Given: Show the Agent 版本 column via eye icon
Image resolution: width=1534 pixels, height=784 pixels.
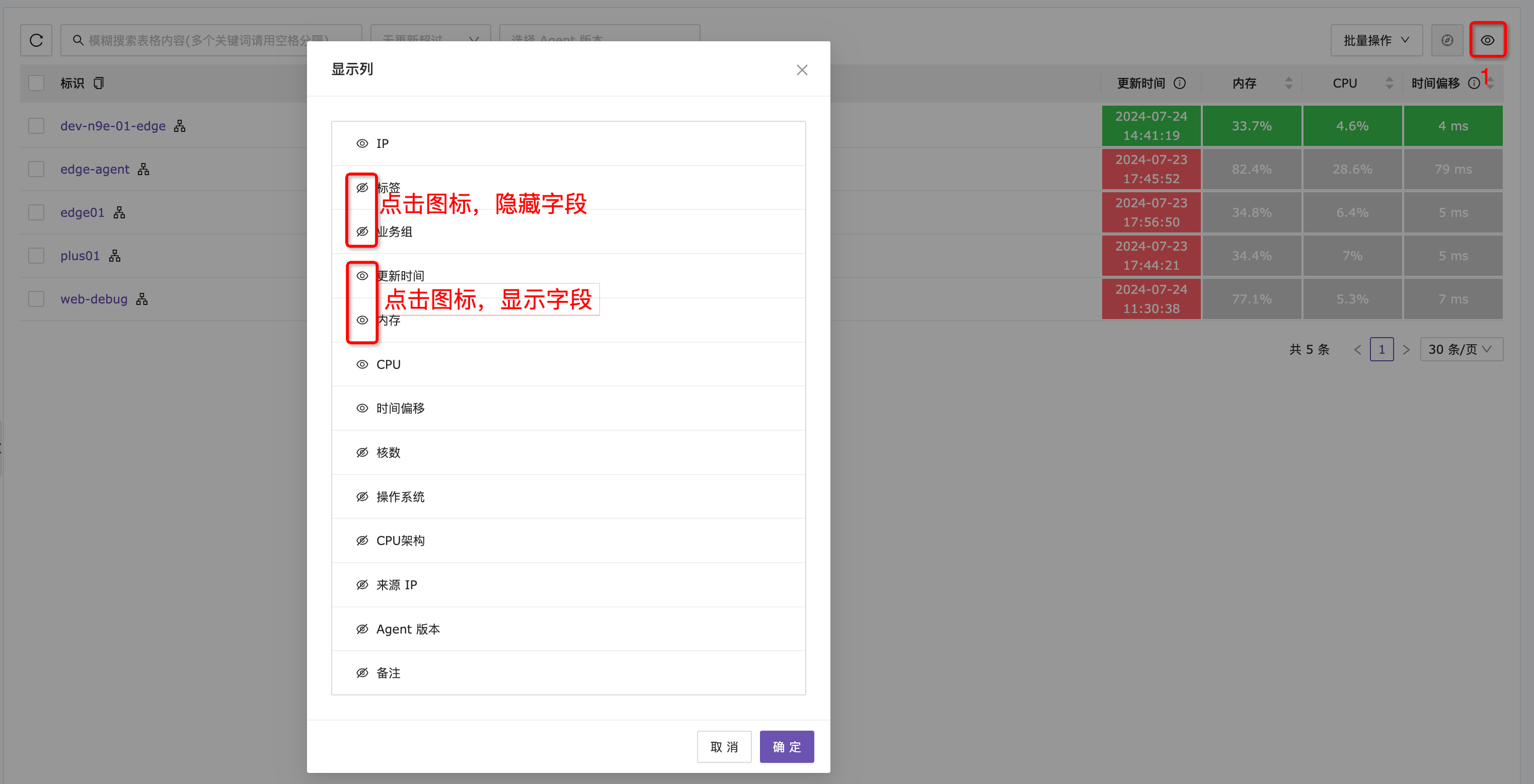Looking at the screenshot, I should [362, 629].
